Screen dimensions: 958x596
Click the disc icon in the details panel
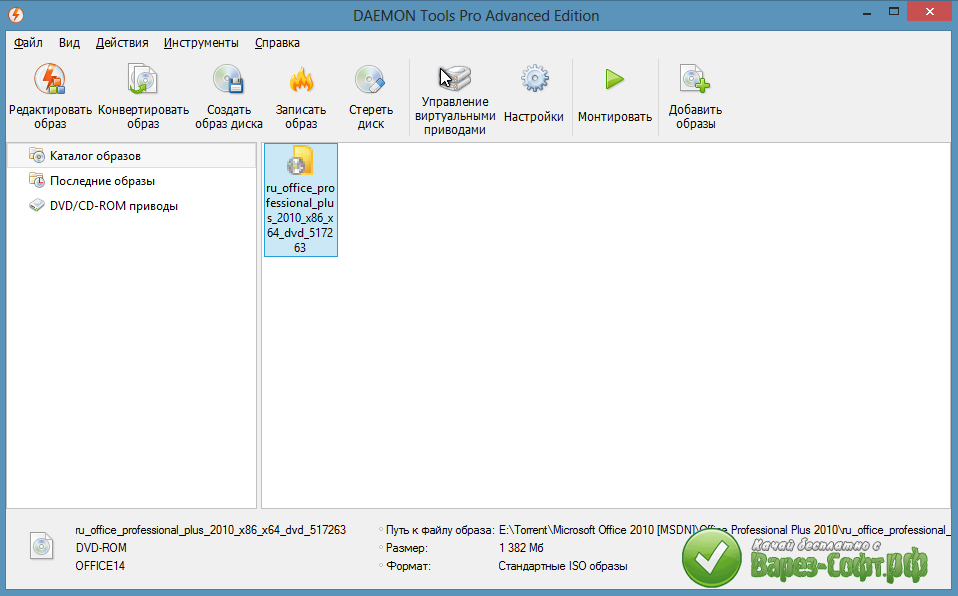pyautogui.click(x=41, y=547)
